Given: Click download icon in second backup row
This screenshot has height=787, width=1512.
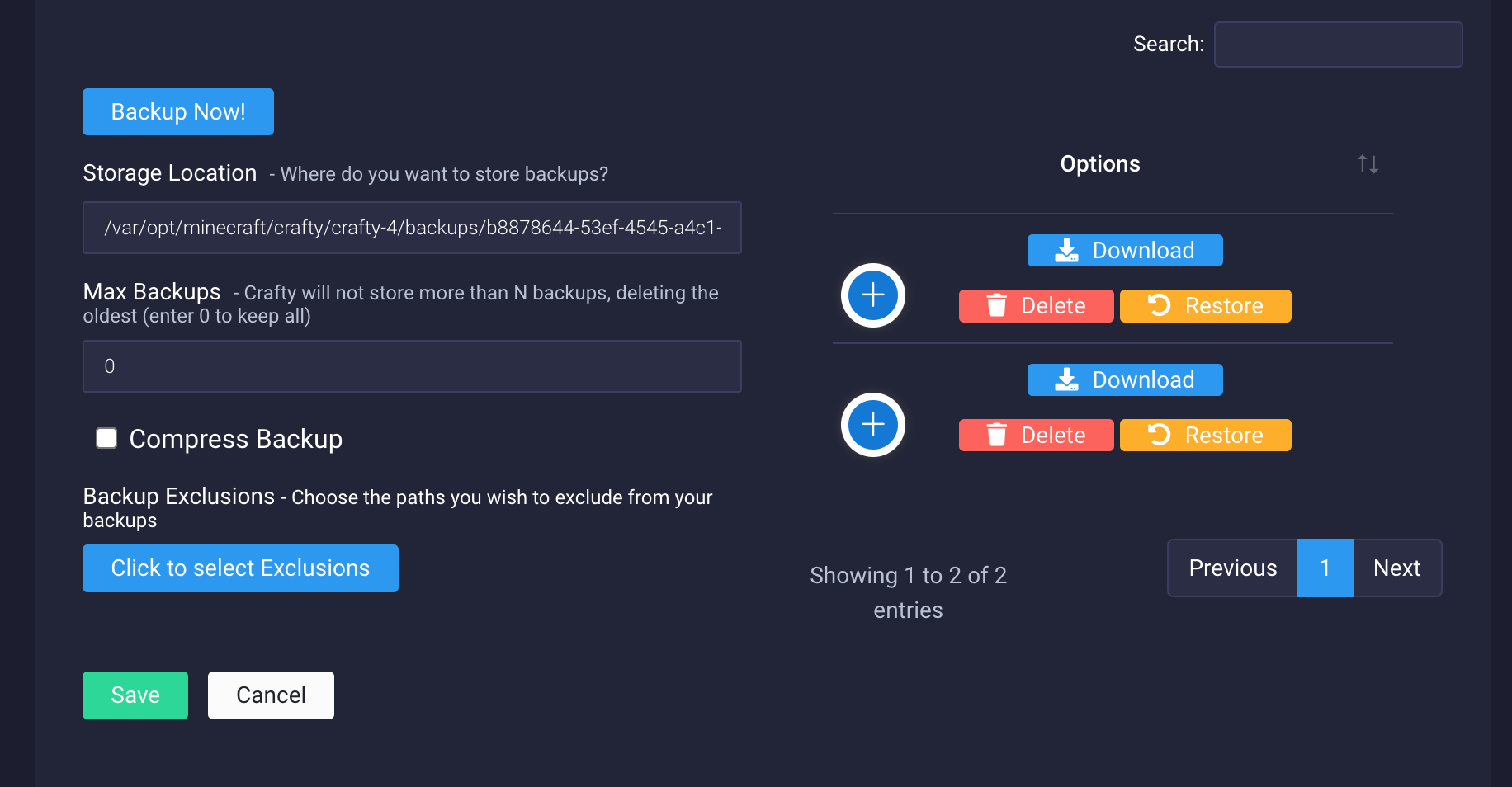Looking at the screenshot, I should point(1066,379).
